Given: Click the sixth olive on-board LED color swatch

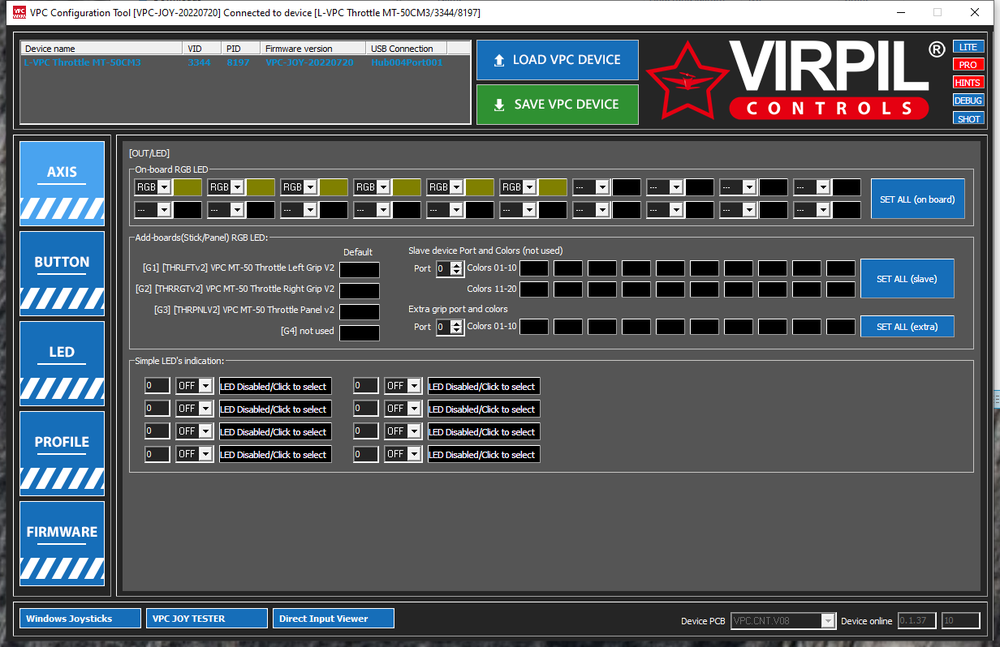Looking at the screenshot, I should pos(552,187).
